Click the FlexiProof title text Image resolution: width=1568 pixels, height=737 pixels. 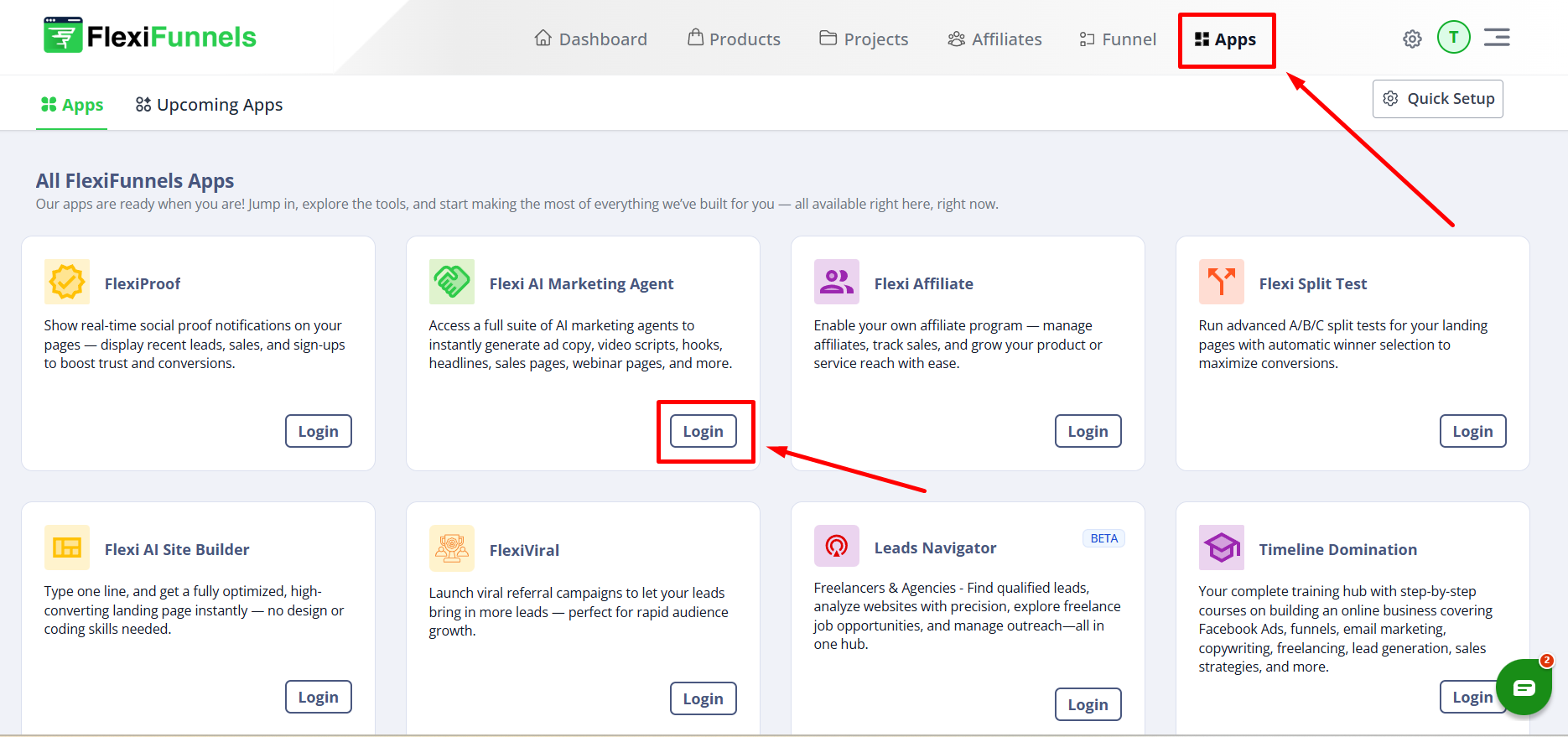[x=143, y=283]
